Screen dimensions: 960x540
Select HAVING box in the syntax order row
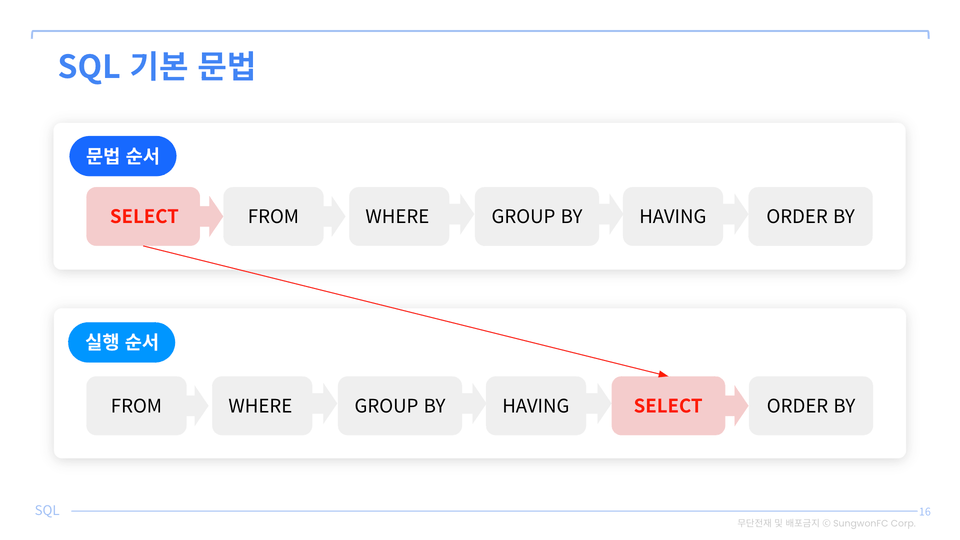pos(672,216)
